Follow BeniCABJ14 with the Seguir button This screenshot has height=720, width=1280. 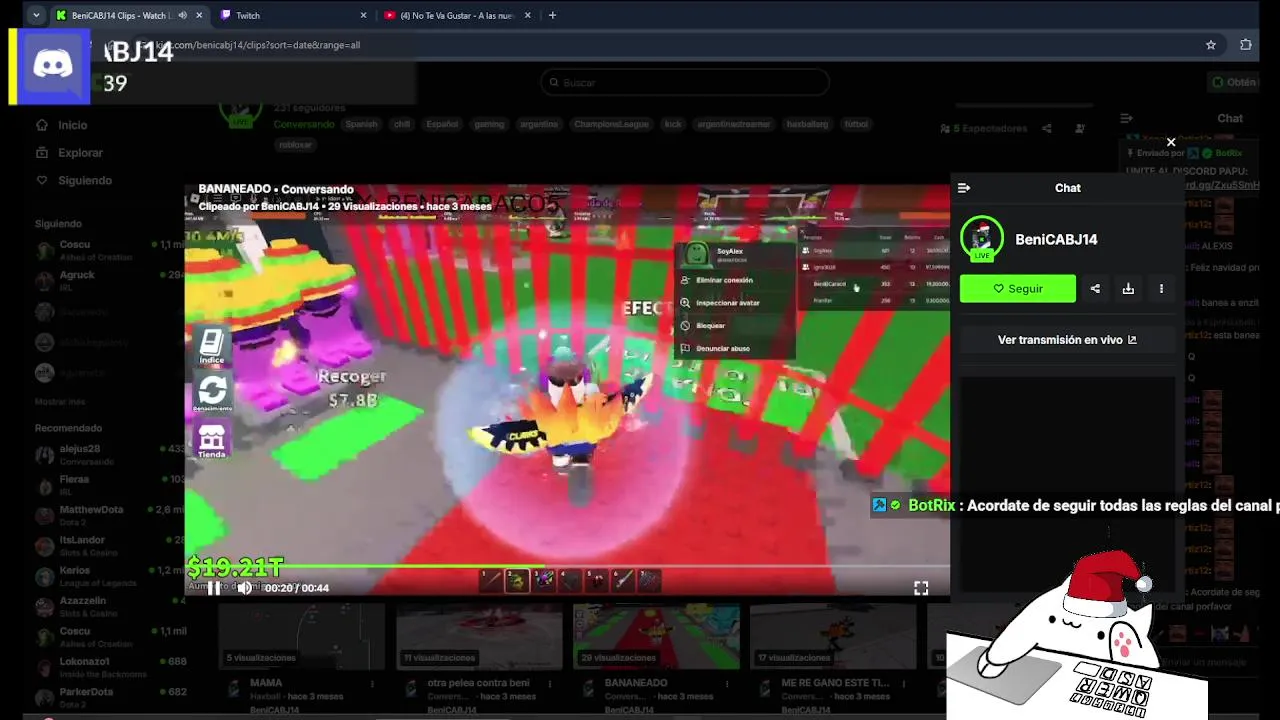click(x=1018, y=288)
